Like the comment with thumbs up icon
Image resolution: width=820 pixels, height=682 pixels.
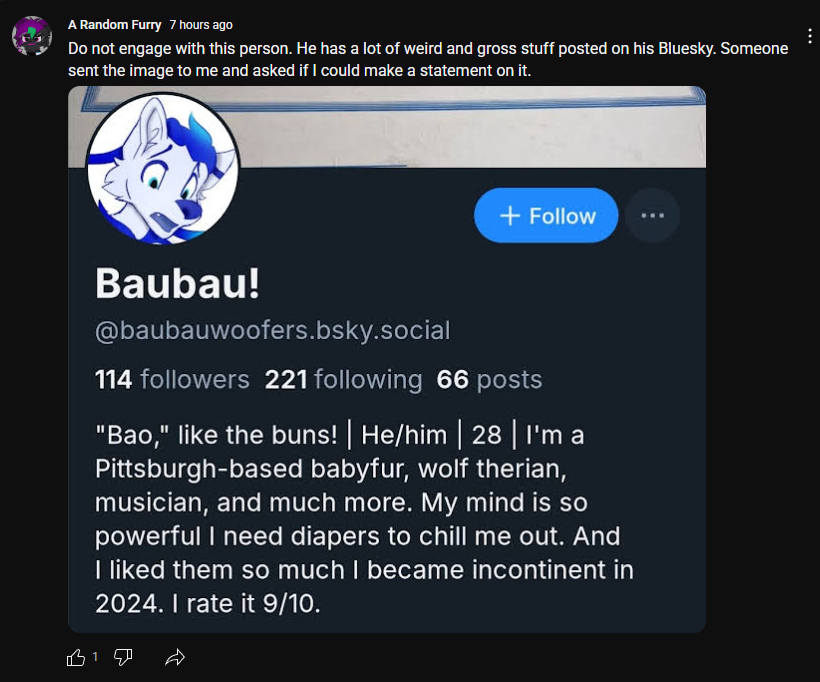(x=76, y=657)
